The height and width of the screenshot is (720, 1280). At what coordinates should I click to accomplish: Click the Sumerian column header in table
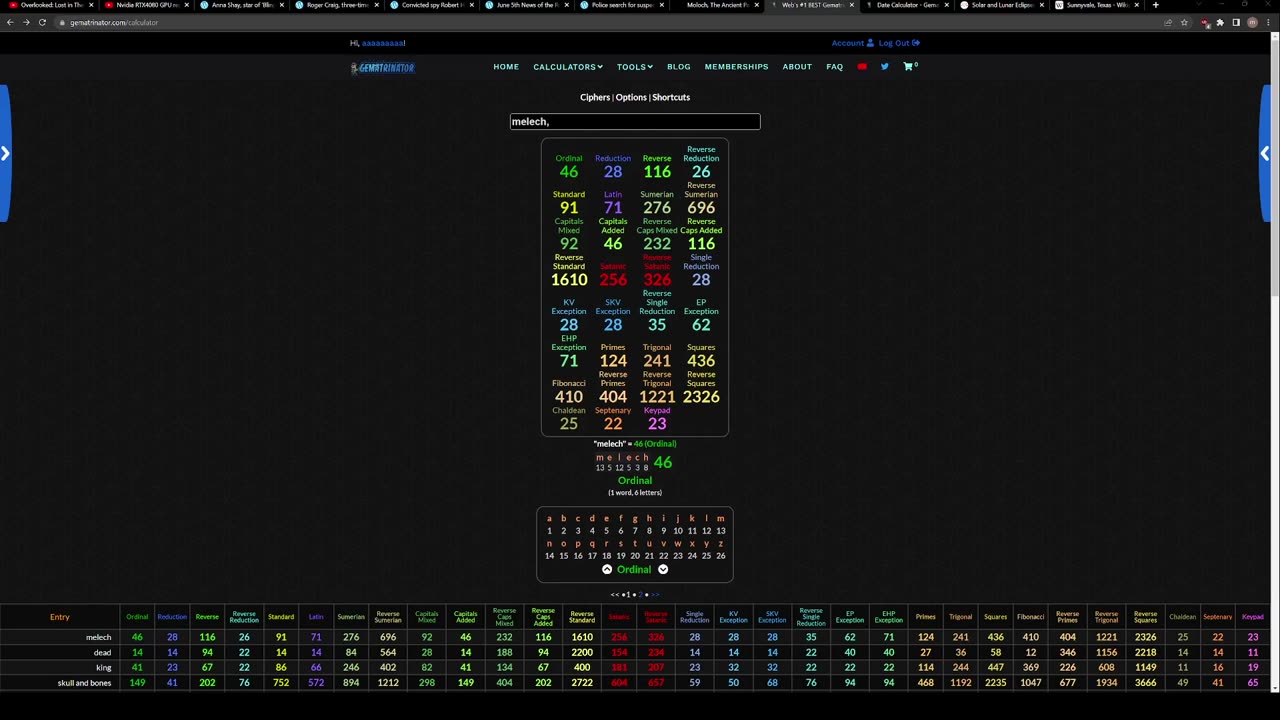coord(351,617)
